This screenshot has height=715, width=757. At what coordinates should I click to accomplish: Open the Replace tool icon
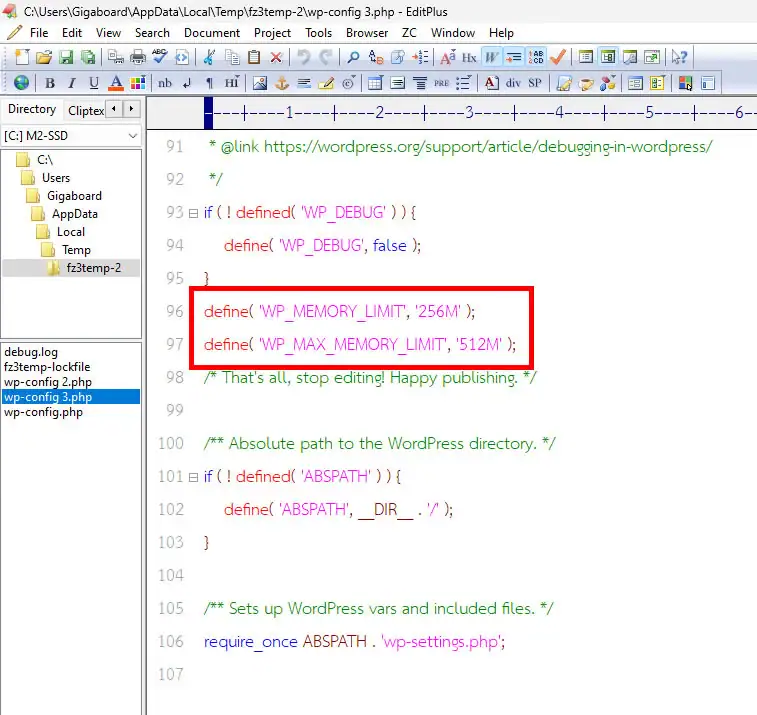point(376,57)
